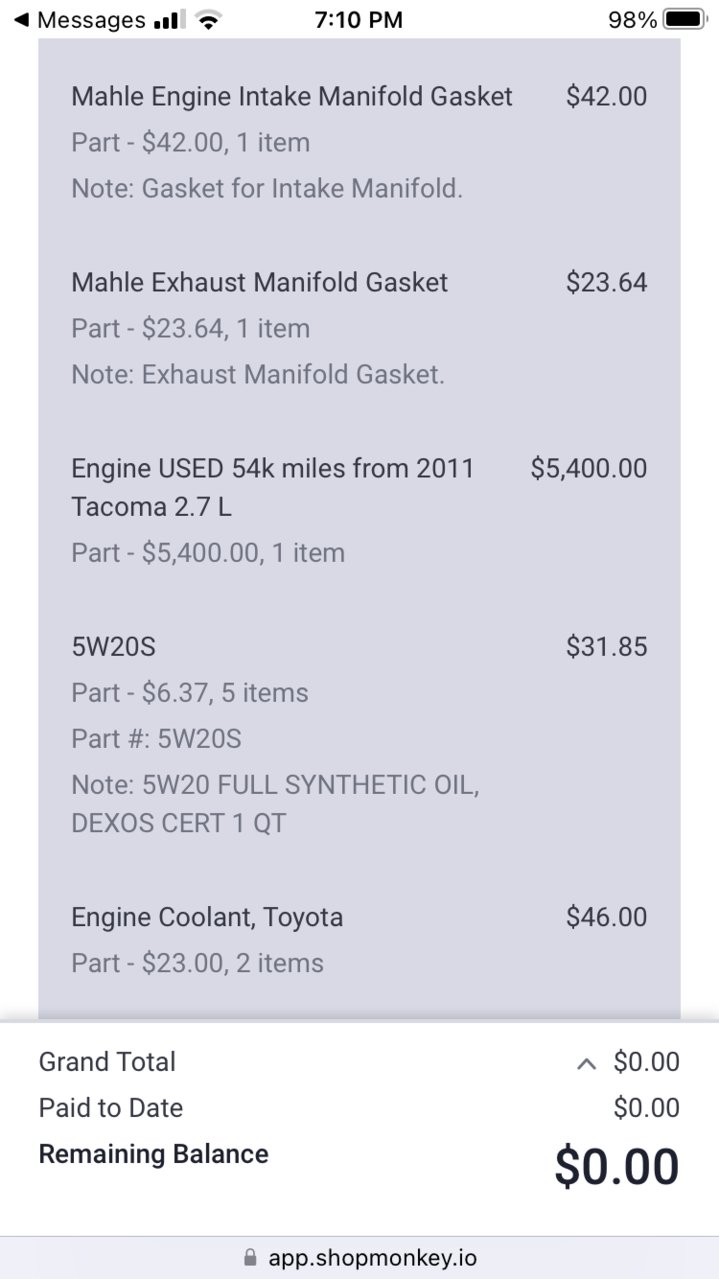Tap the Paid to Date row

point(359,1108)
